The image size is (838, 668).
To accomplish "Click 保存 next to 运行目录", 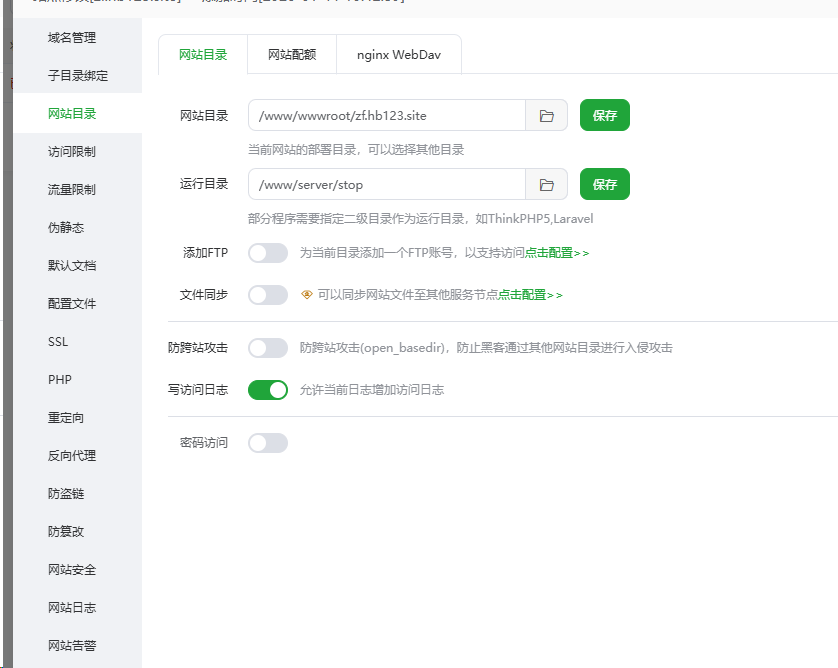I will [605, 185].
